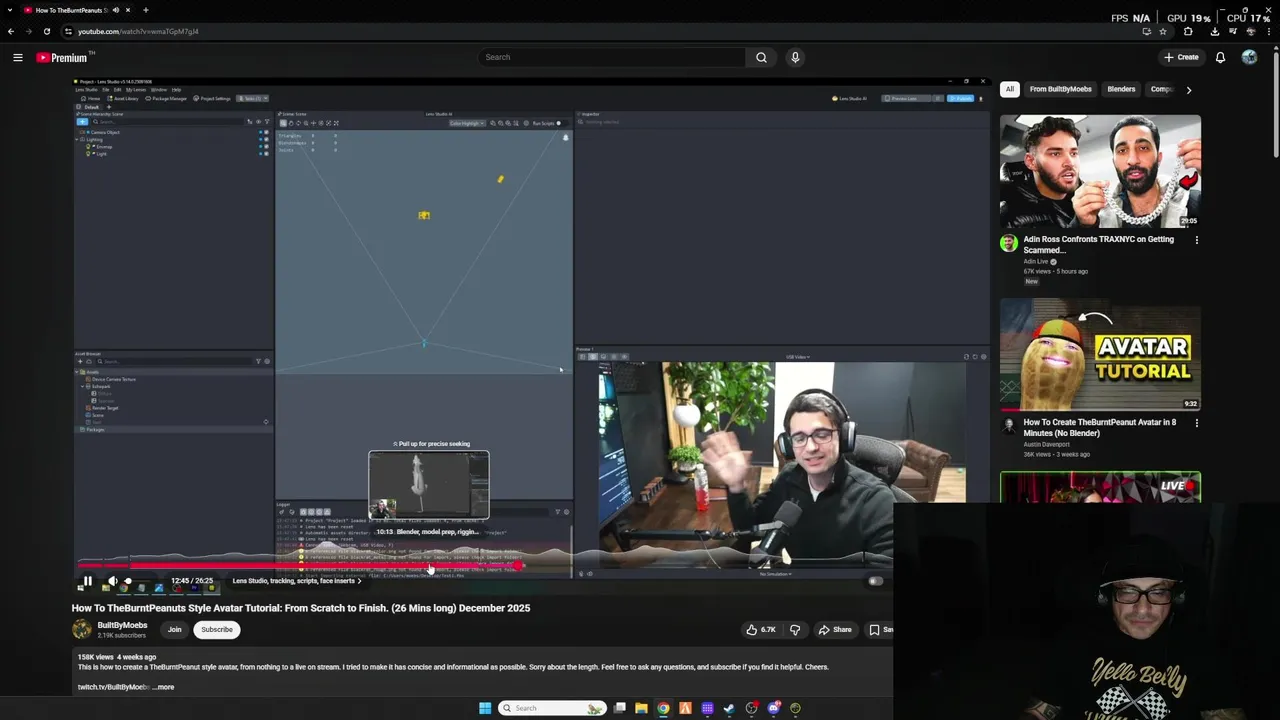Like the video (6.7K)
This screenshot has width=1280, height=720.
[x=760, y=630]
